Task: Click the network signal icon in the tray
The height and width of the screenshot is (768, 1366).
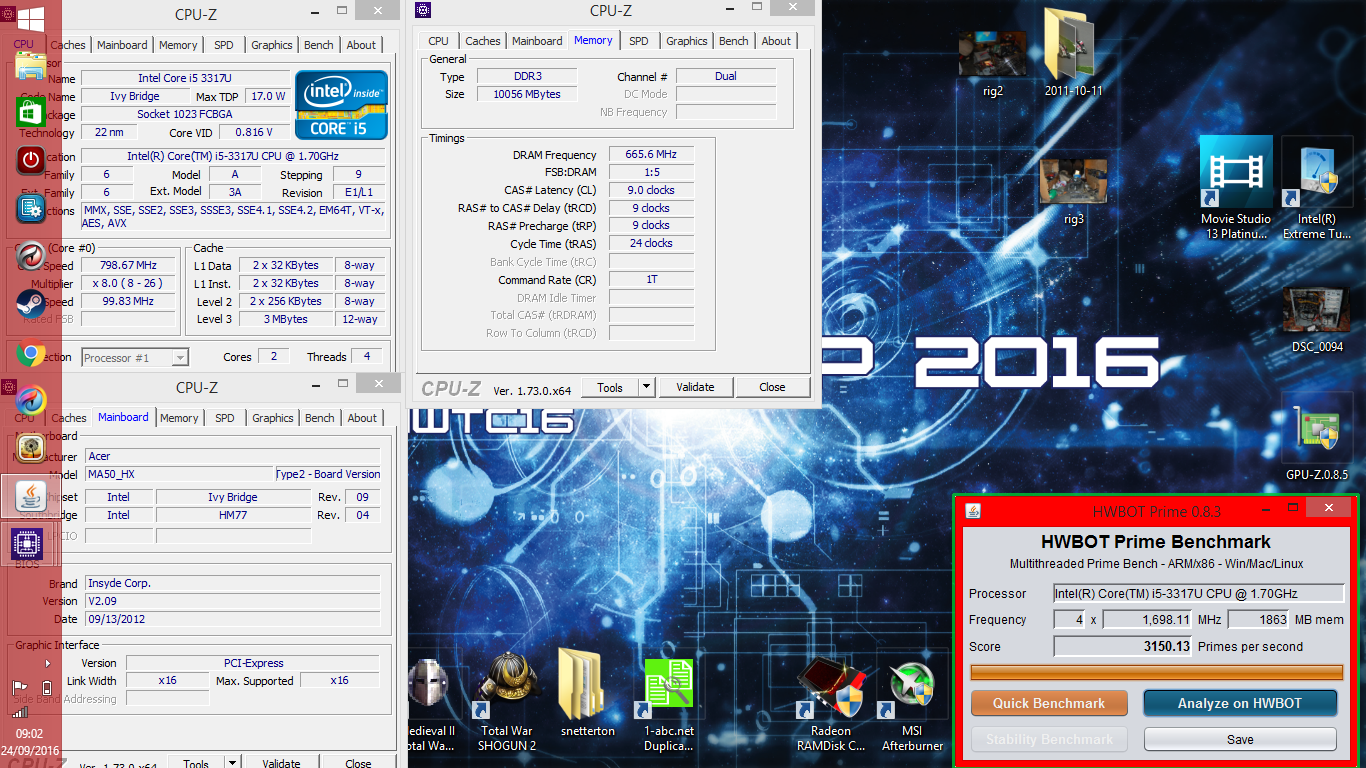Action: click(x=20, y=713)
